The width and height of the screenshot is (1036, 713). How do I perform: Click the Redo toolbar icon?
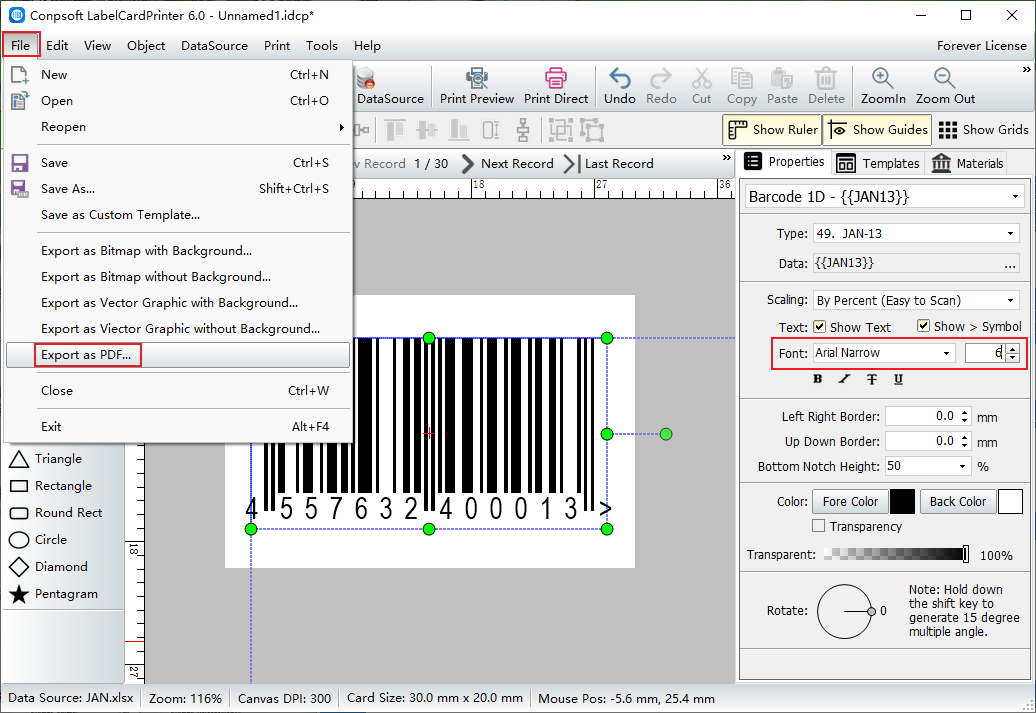point(661,87)
